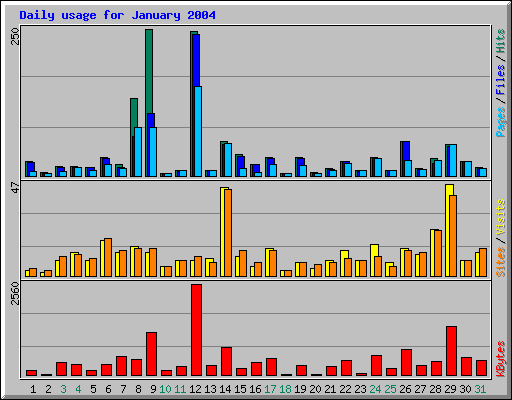Select the cyan pages bar for day 14
The width and height of the screenshot is (512, 400).
point(228,160)
